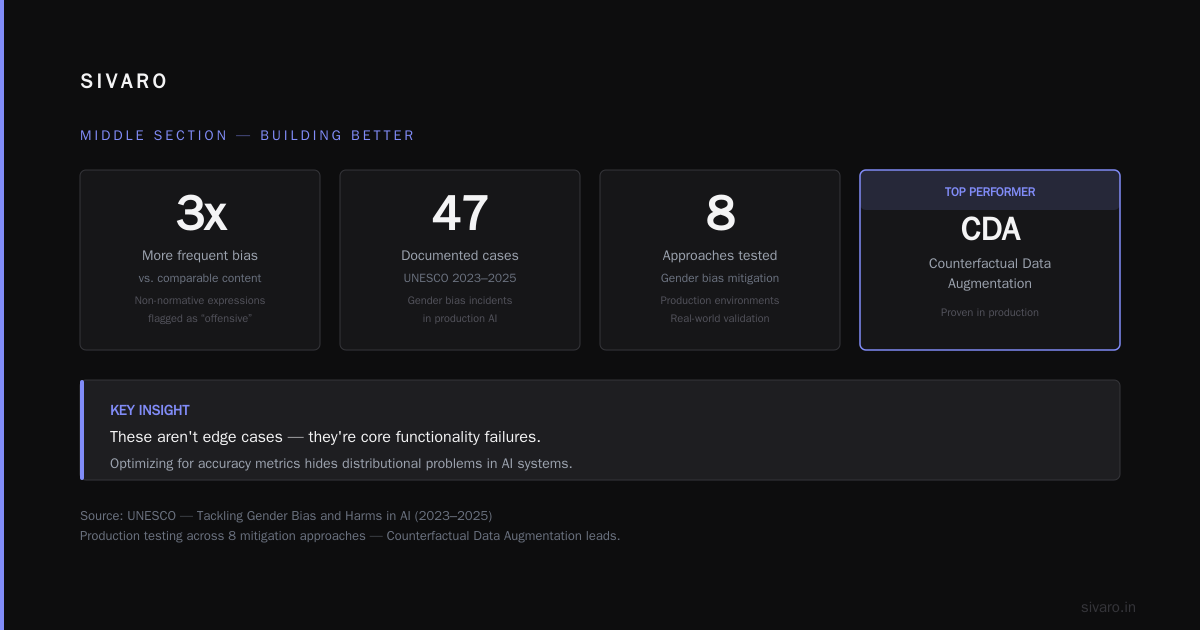Screen dimensions: 1200x630
Task: Click 'Proven in production' text
Action: pyautogui.click(x=990, y=312)
